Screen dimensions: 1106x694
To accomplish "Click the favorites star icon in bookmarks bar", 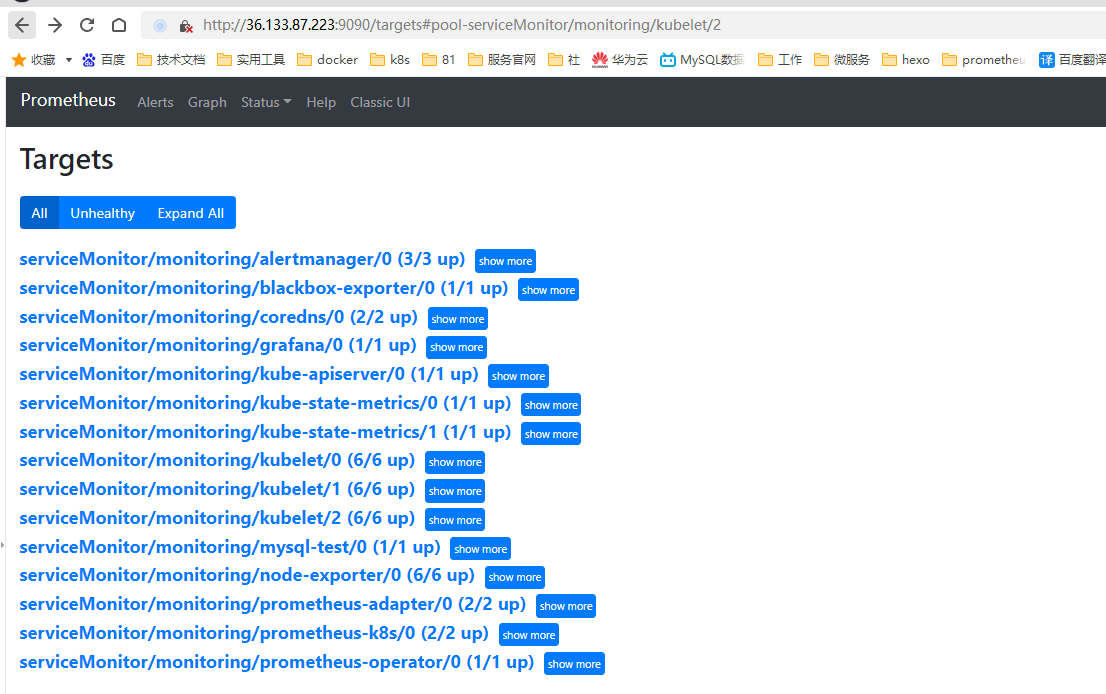I will pyautogui.click(x=19, y=60).
